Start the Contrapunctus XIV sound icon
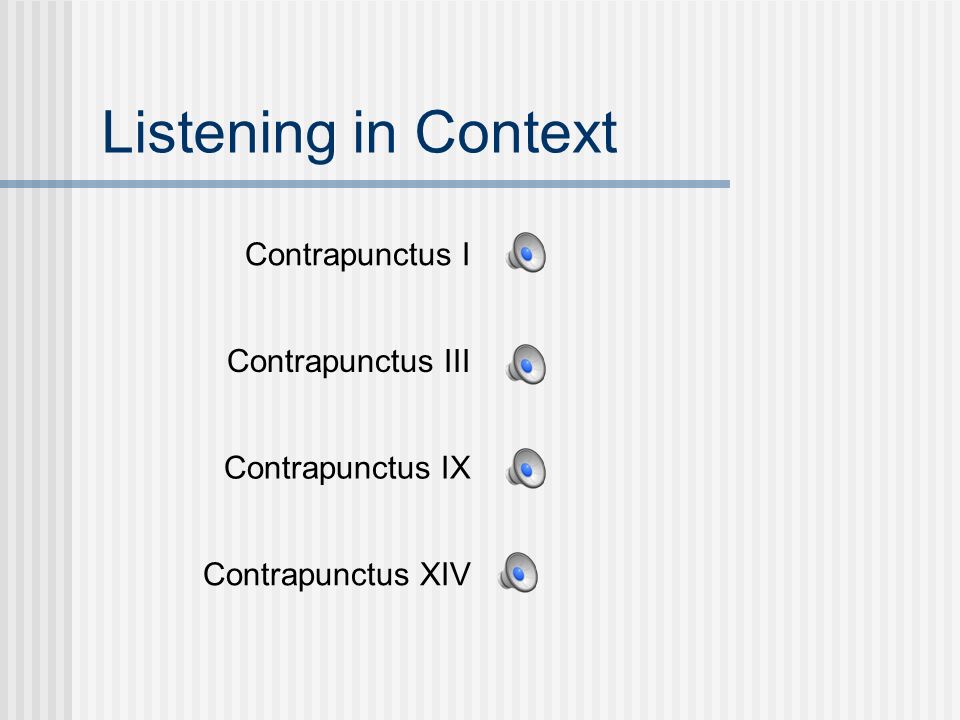This screenshot has width=960, height=720. (518, 572)
